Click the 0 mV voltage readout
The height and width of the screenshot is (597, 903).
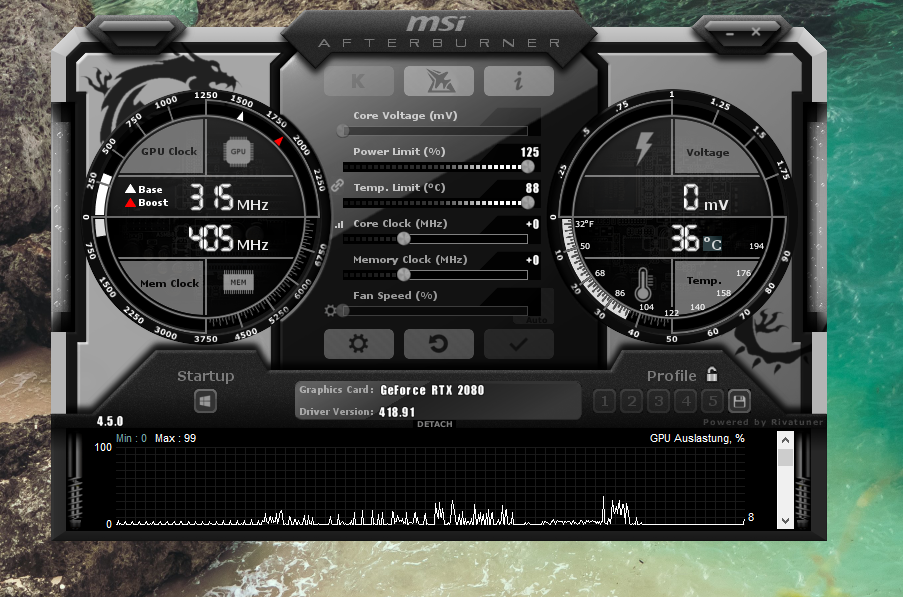click(x=705, y=197)
